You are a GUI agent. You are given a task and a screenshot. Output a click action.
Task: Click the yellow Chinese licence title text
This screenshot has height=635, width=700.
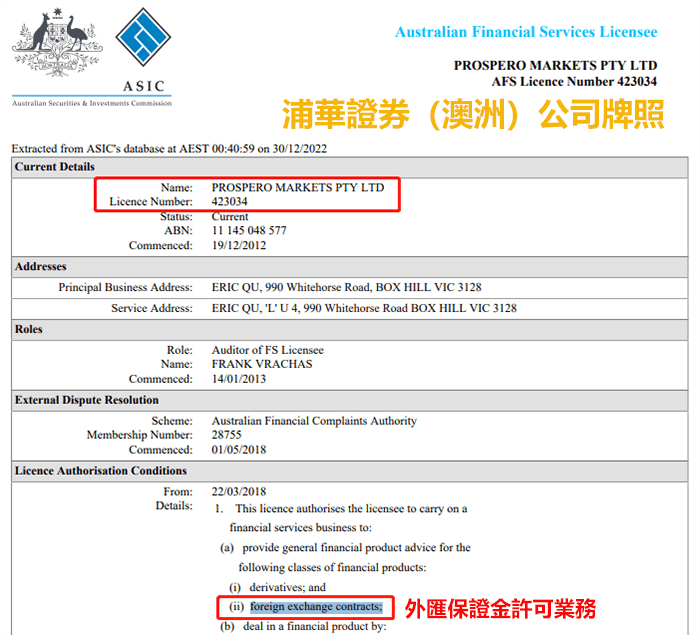pos(472,115)
